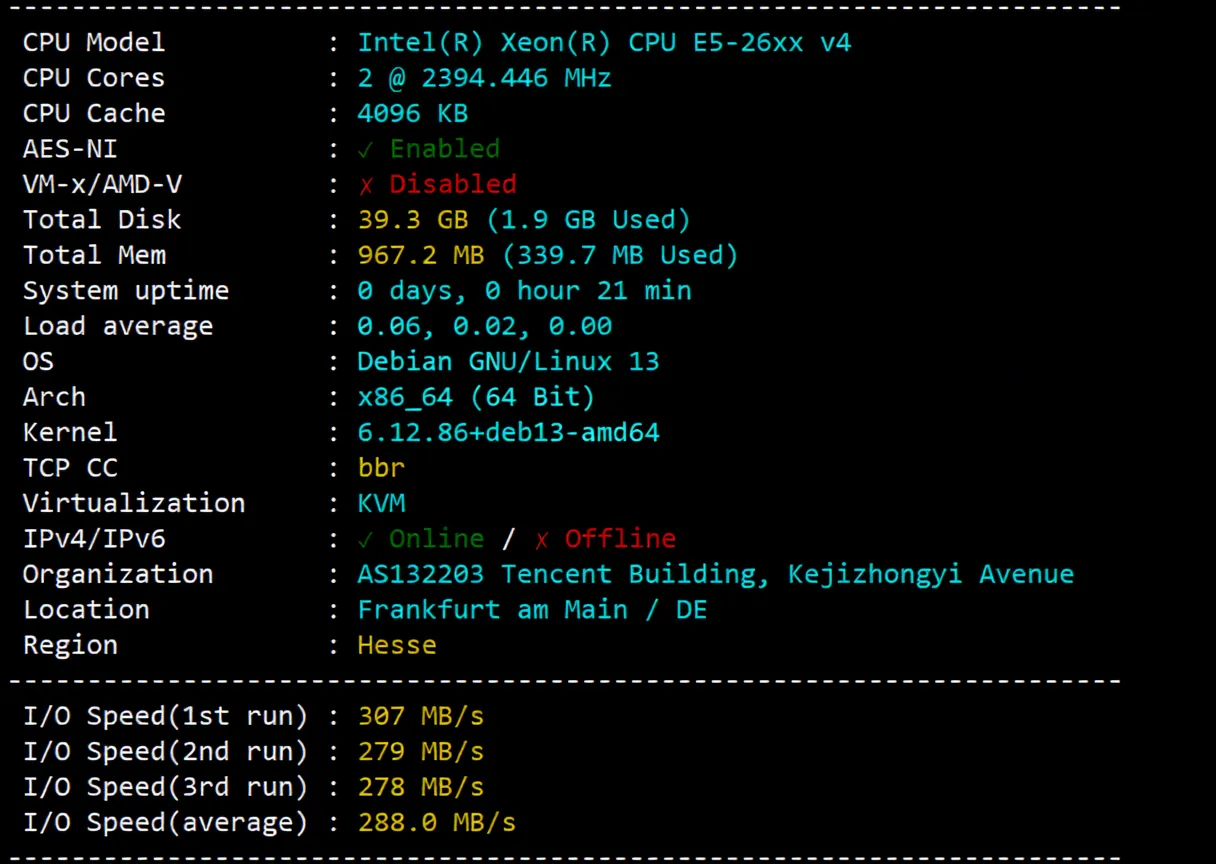Viewport: 1216px width, 864px height.
Task: Click the red 'Offline' IPv6 status
Action: pos(620,539)
